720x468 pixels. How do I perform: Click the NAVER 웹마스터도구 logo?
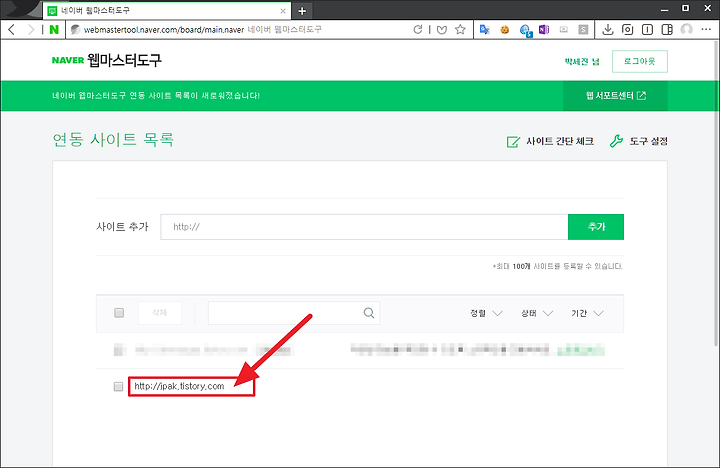point(107,60)
